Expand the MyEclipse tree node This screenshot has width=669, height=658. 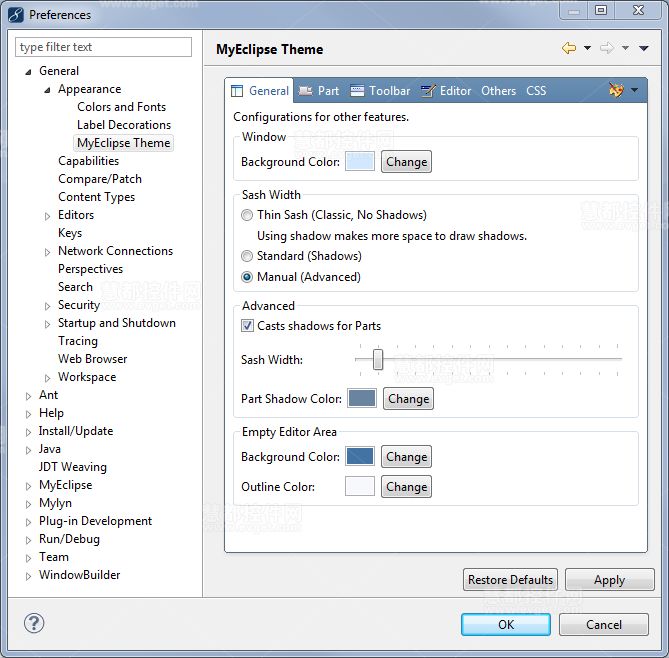click(x=28, y=486)
